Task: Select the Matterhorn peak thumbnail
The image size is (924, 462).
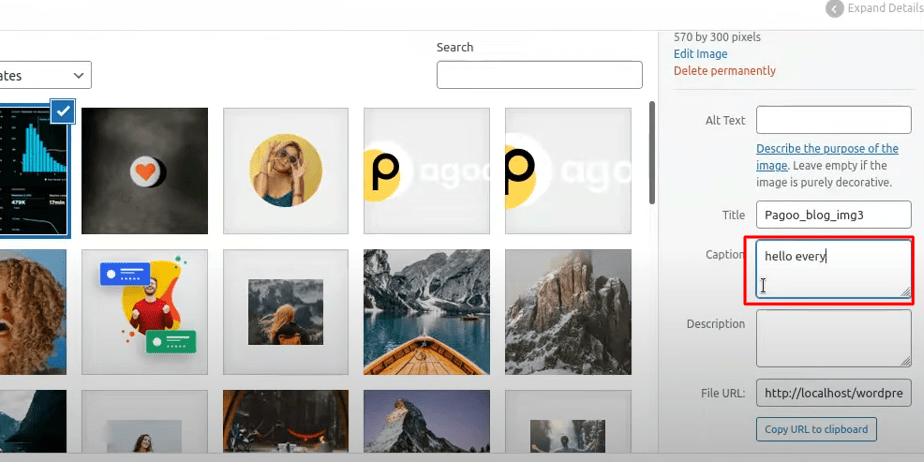Action: 427,421
